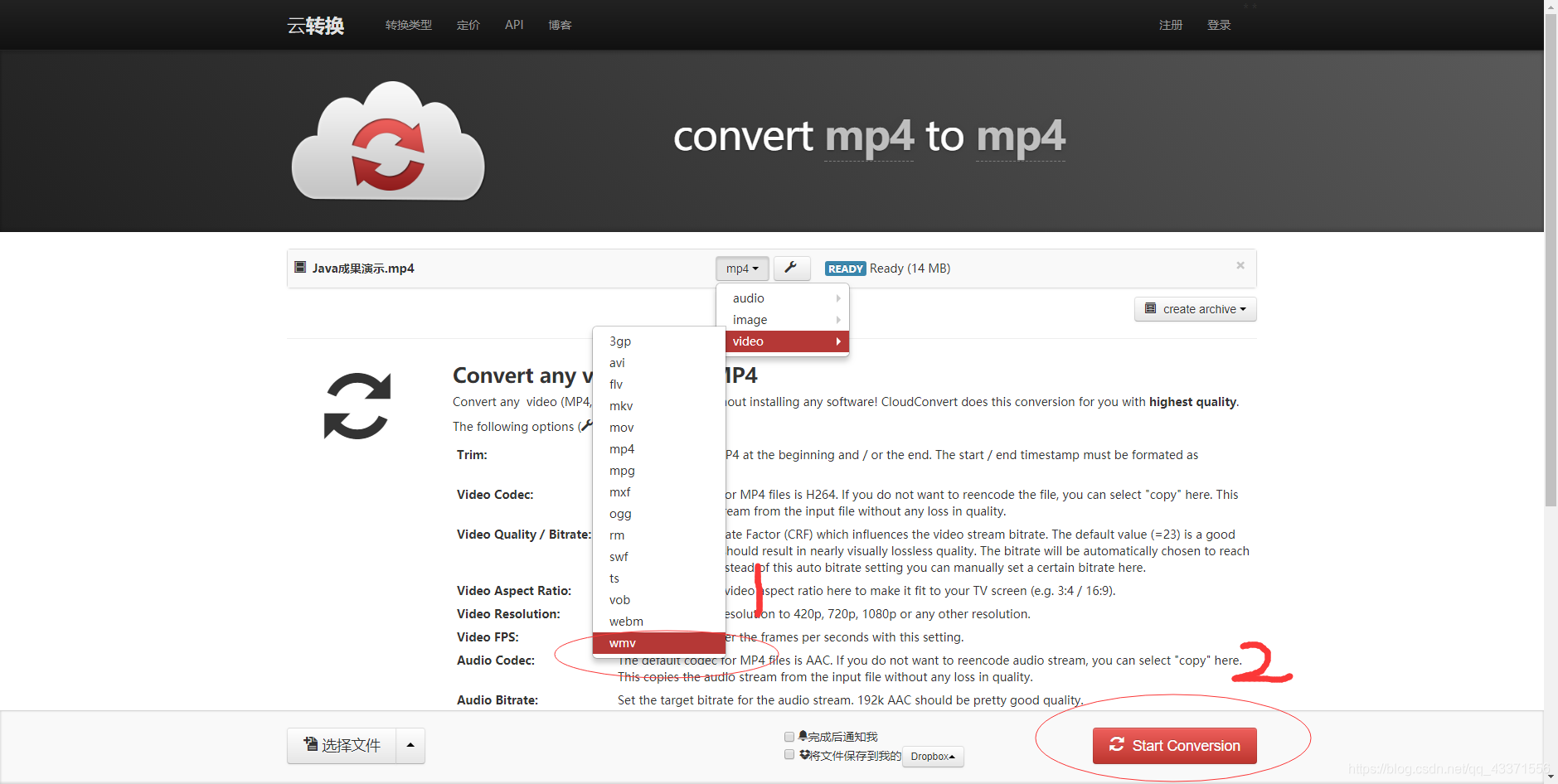The width and height of the screenshot is (1558, 784).
Task: Expand the image submenu
Action: tap(783, 320)
